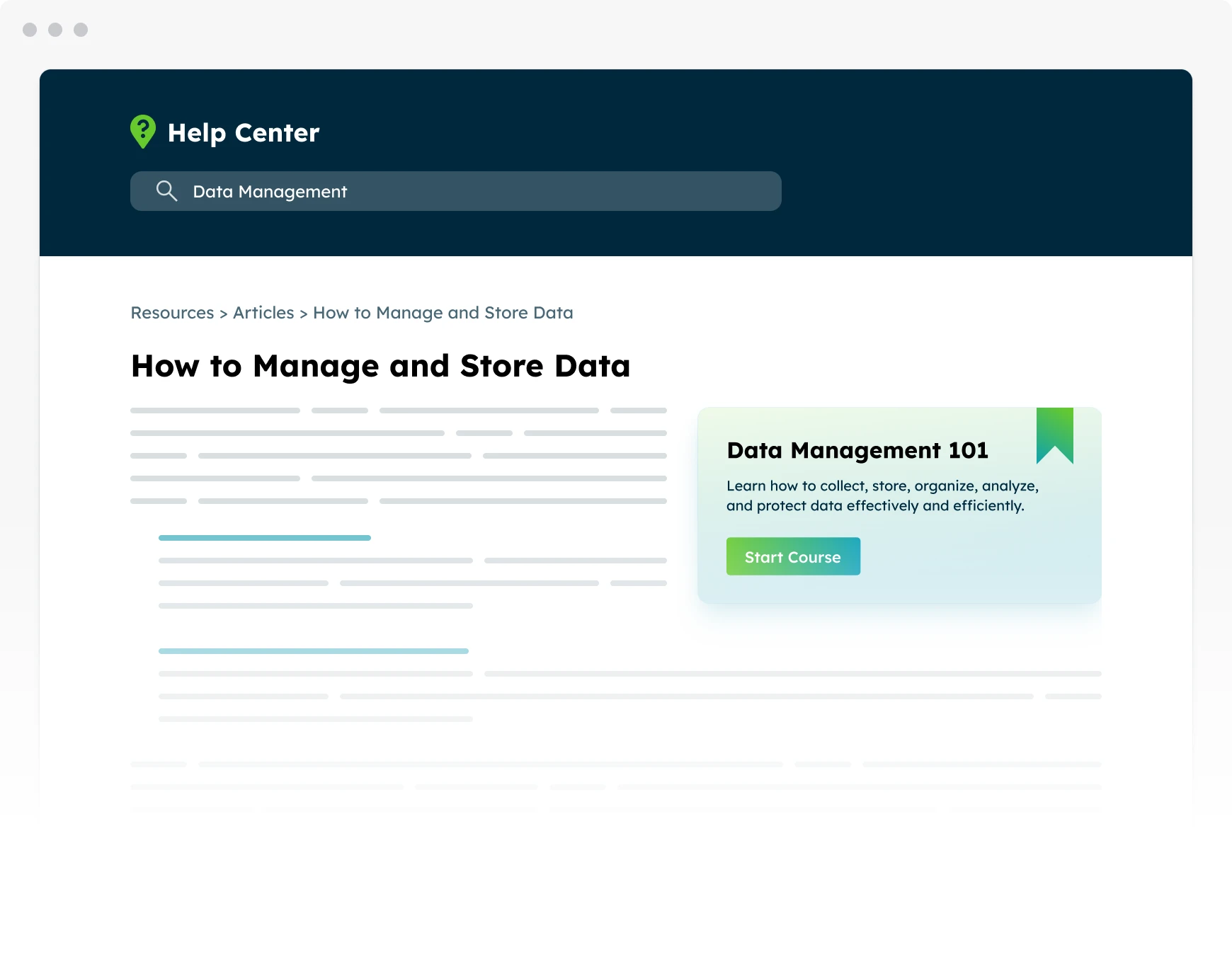Click the magnifying glass search icon
Viewport: 1232px width, 964px height.
click(x=166, y=191)
